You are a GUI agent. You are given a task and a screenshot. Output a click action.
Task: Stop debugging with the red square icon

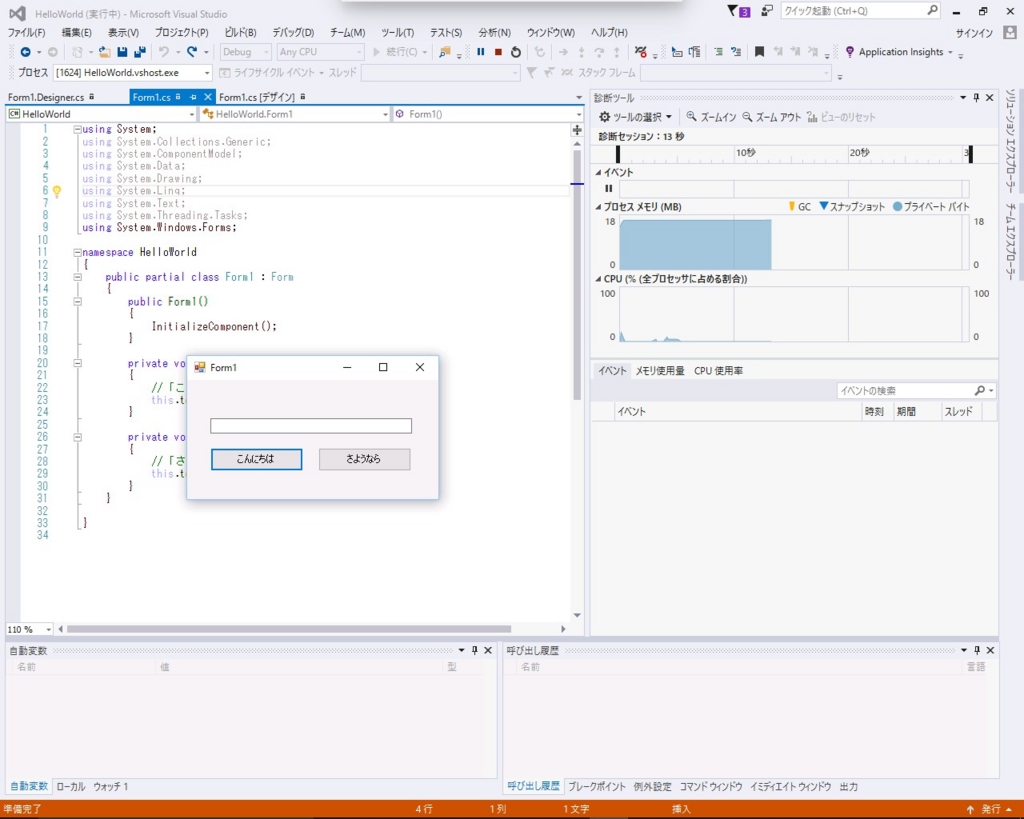click(x=498, y=52)
